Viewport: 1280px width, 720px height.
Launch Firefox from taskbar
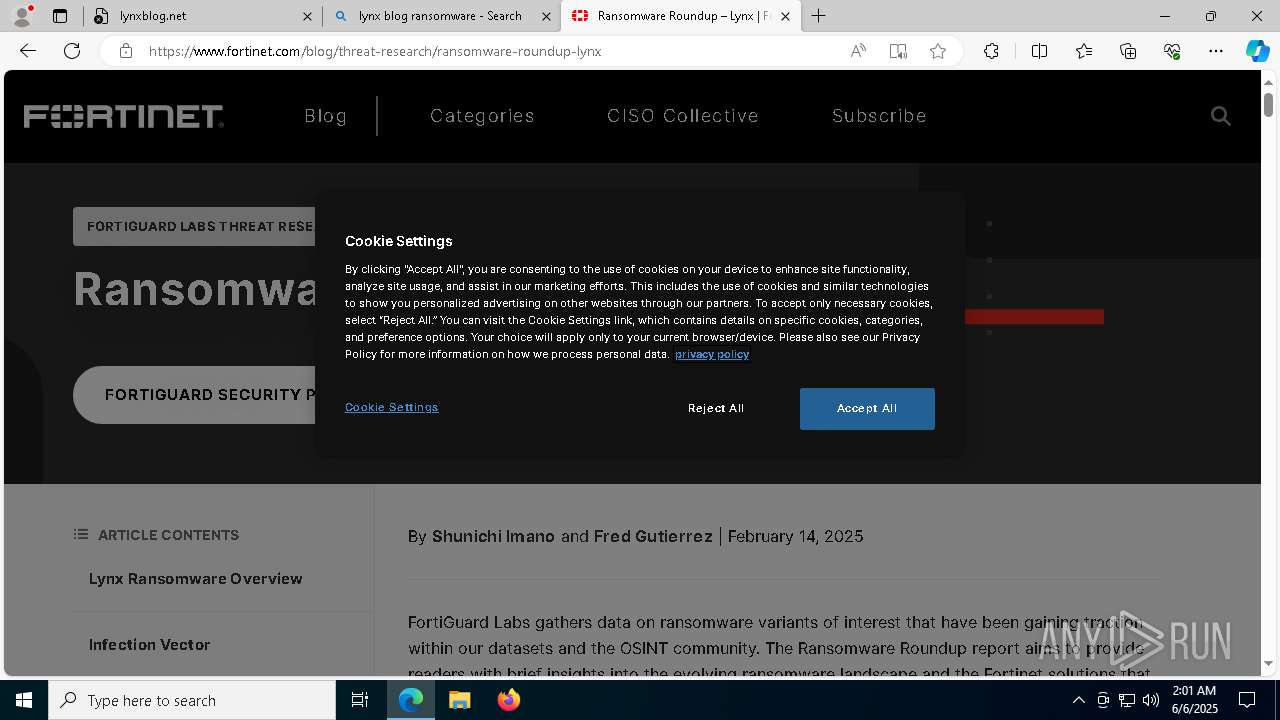508,700
